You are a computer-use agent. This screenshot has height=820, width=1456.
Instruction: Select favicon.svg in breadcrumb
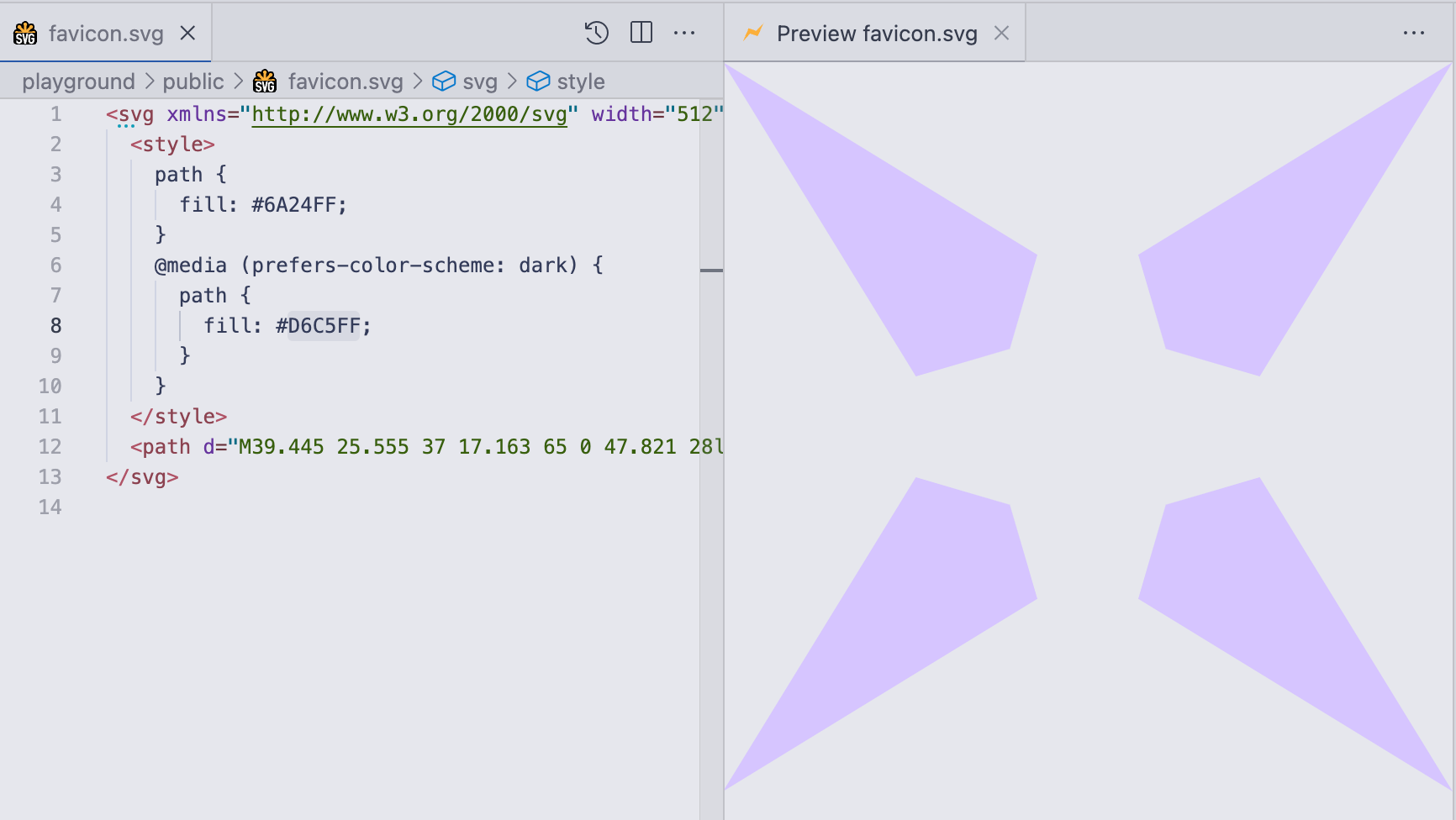click(346, 81)
